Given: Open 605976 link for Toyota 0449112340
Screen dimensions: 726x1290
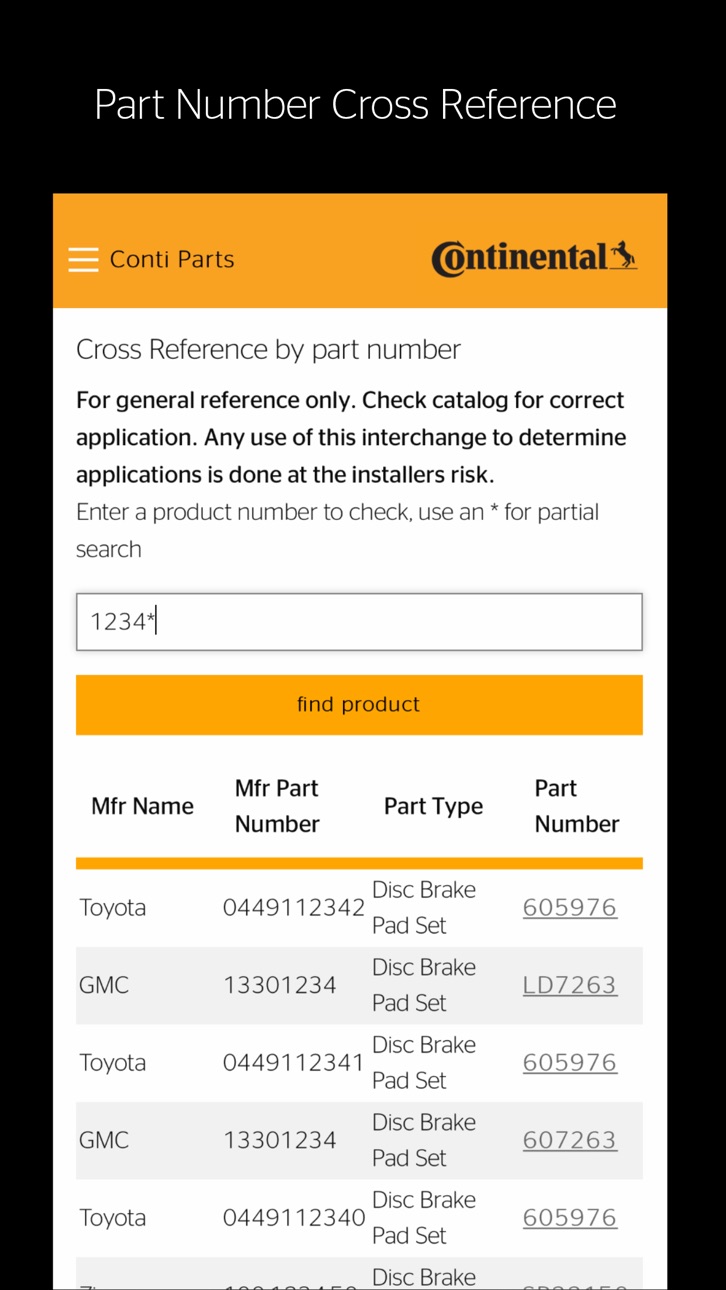Looking at the screenshot, I should click(570, 1217).
